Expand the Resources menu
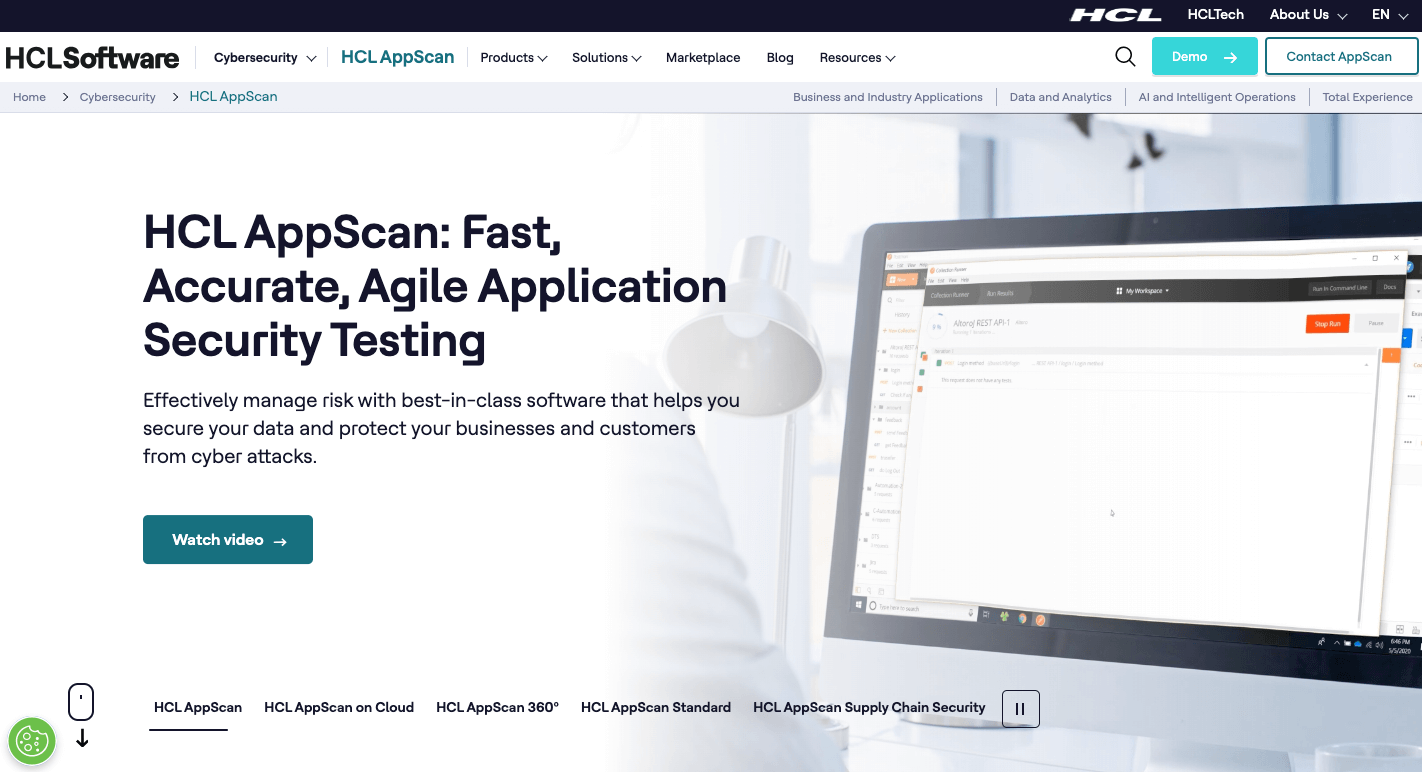Image resolution: width=1422 pixels, height=772 pixels. (x=857, y=58)
